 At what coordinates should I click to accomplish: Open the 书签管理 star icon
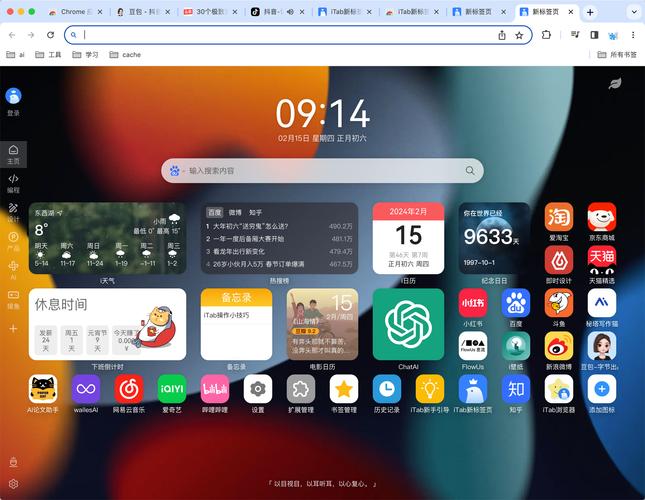click(344, 389)
